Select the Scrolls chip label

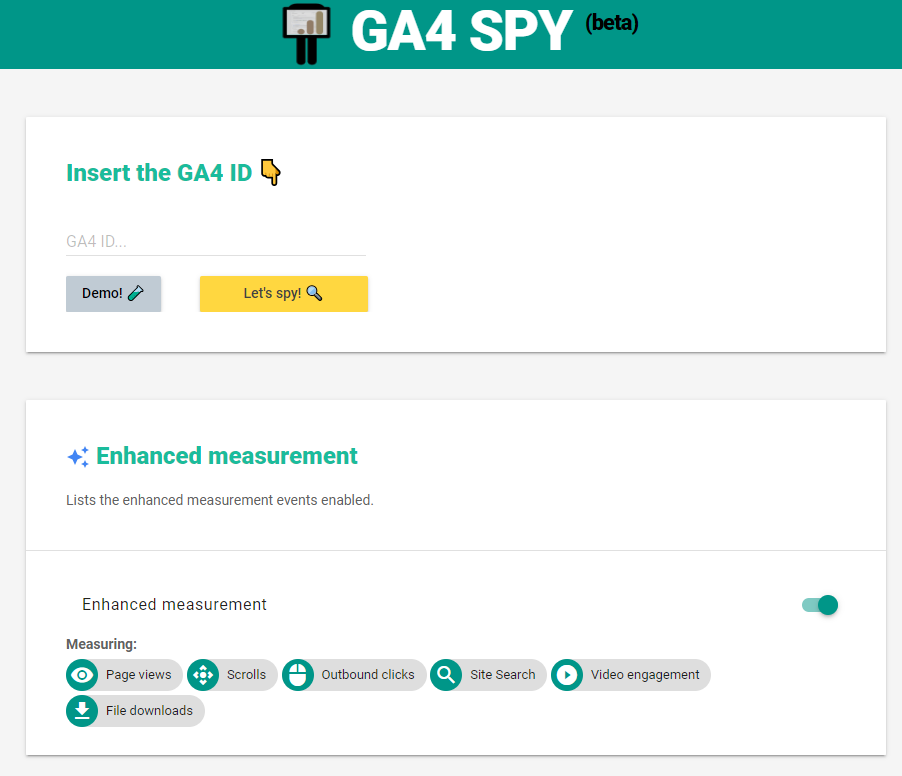(246, 675)
